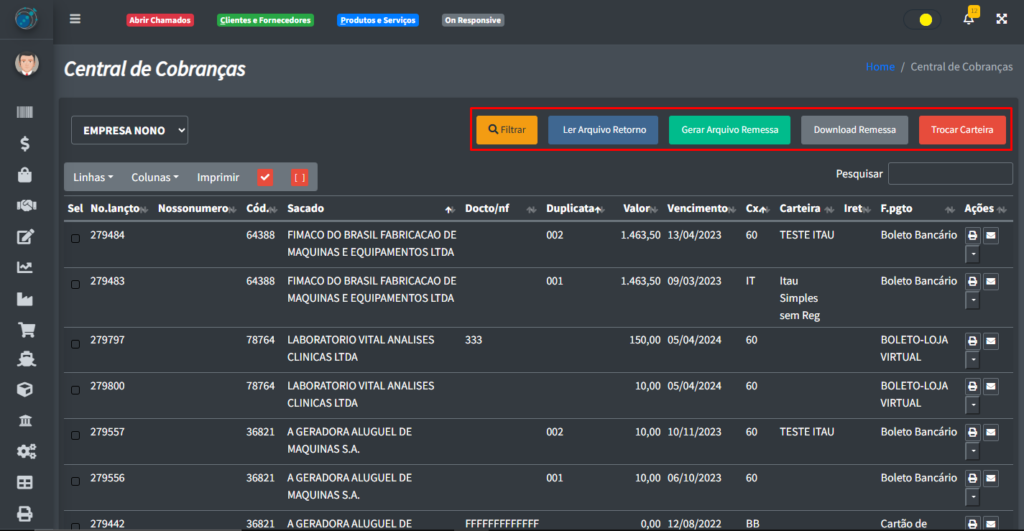The image size is (1024, 531).
Task: Check the selection box for entry 279483
Action: (x=75, y=284)
